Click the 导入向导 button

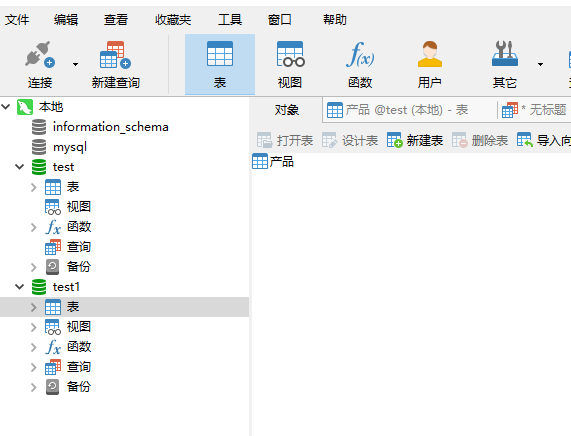pos(544,140)
